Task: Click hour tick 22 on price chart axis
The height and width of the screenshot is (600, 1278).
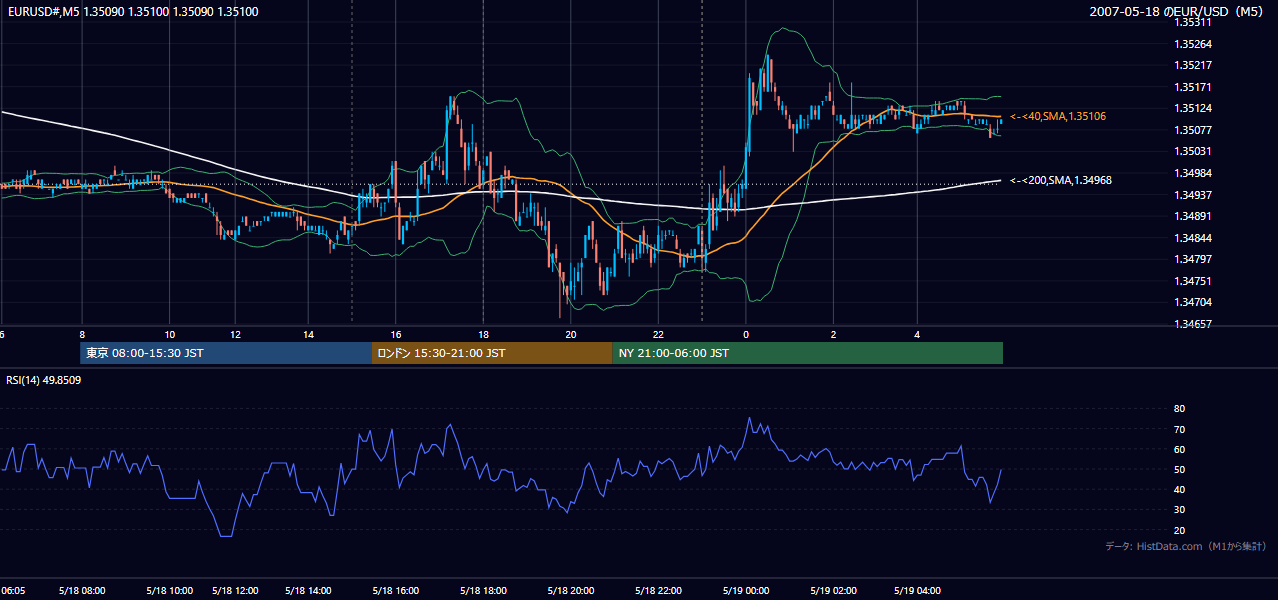Action: tap(658, 335)
